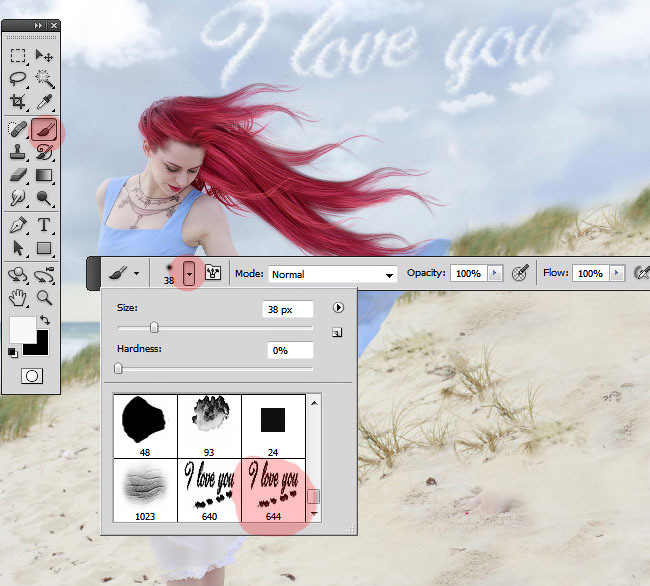
Task: Collapse the toolbox with double arrows
Action: (x=38, y=26)
